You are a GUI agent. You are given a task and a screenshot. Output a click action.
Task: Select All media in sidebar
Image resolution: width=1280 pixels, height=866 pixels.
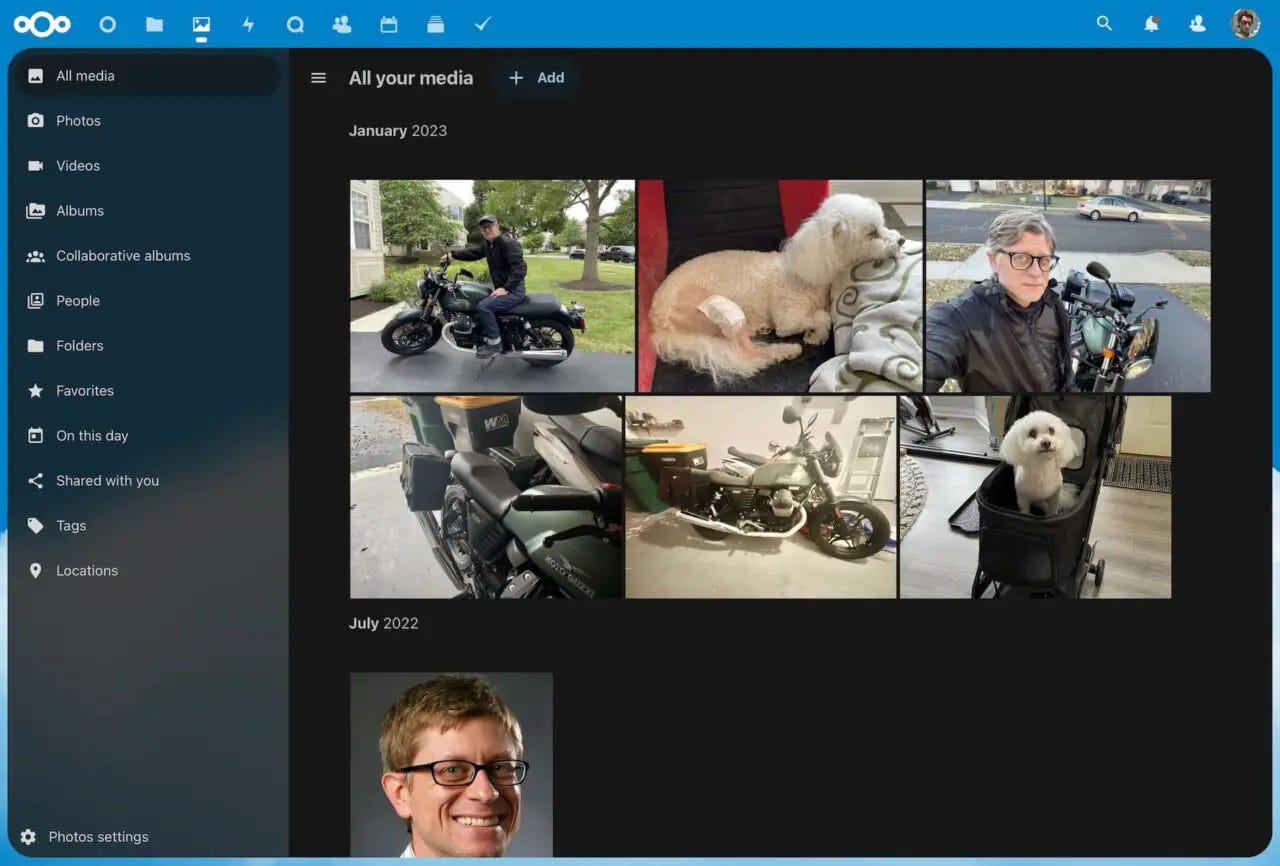(148, 76)
